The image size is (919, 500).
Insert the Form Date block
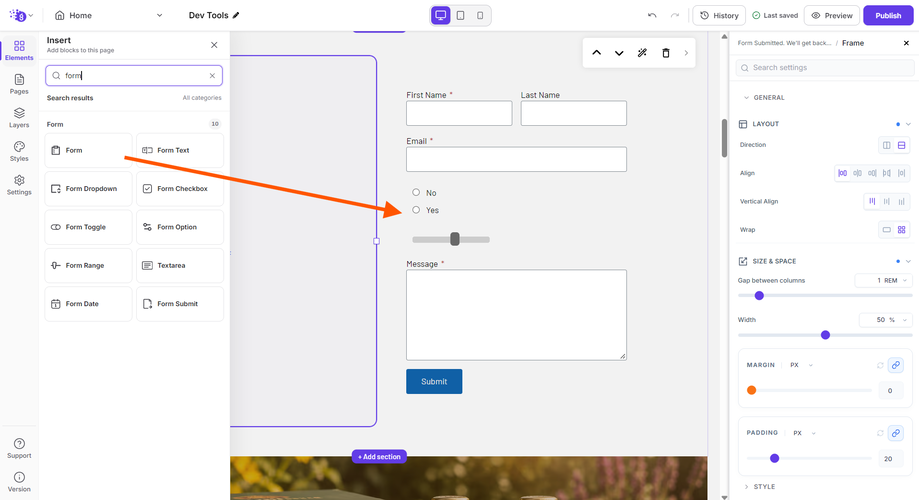coord(89,304)
